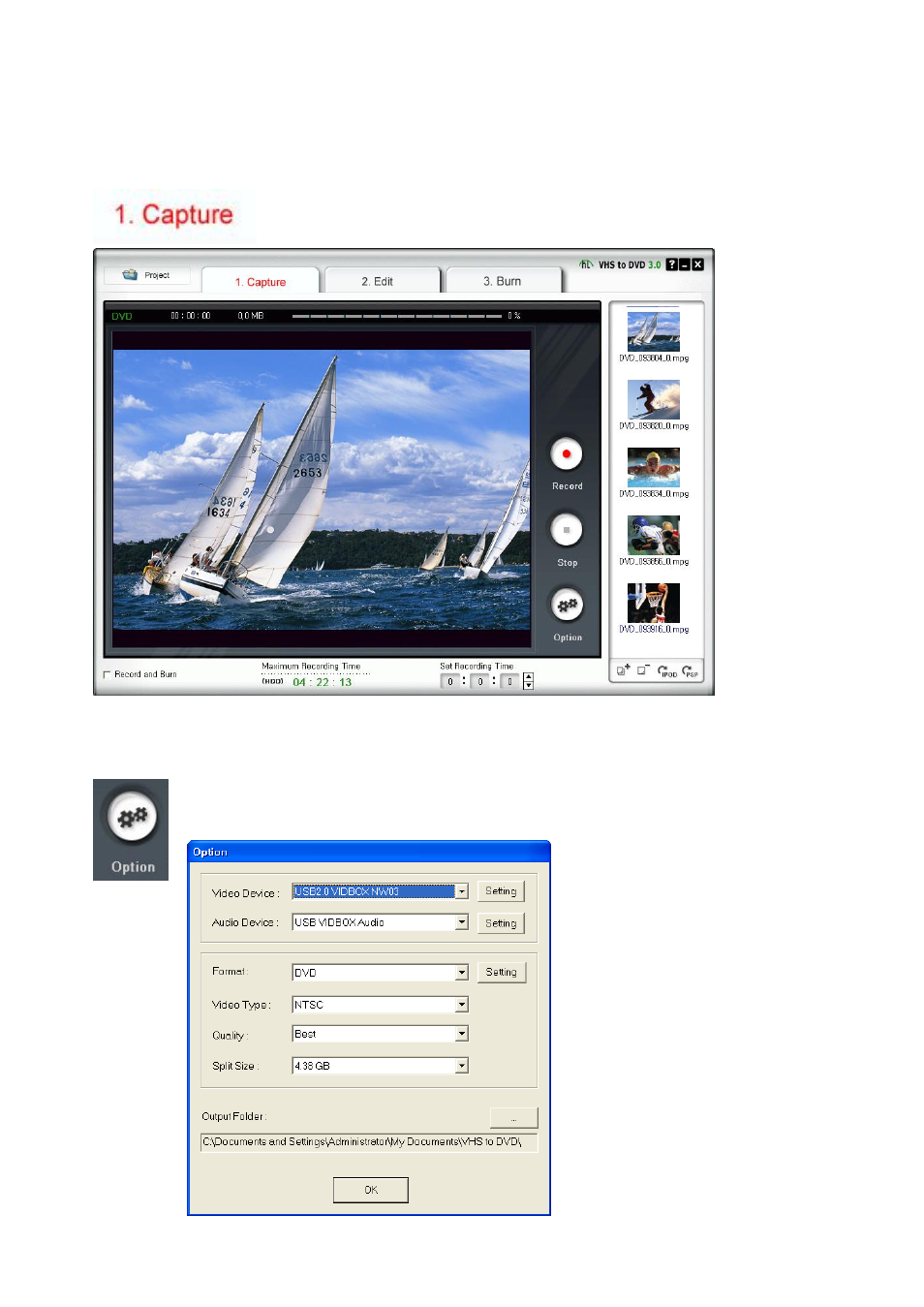Open the Quality dropdown showing Best
Image resolution: width=924 pixels, height=1307 pixels.
(x=462, y=1034)
